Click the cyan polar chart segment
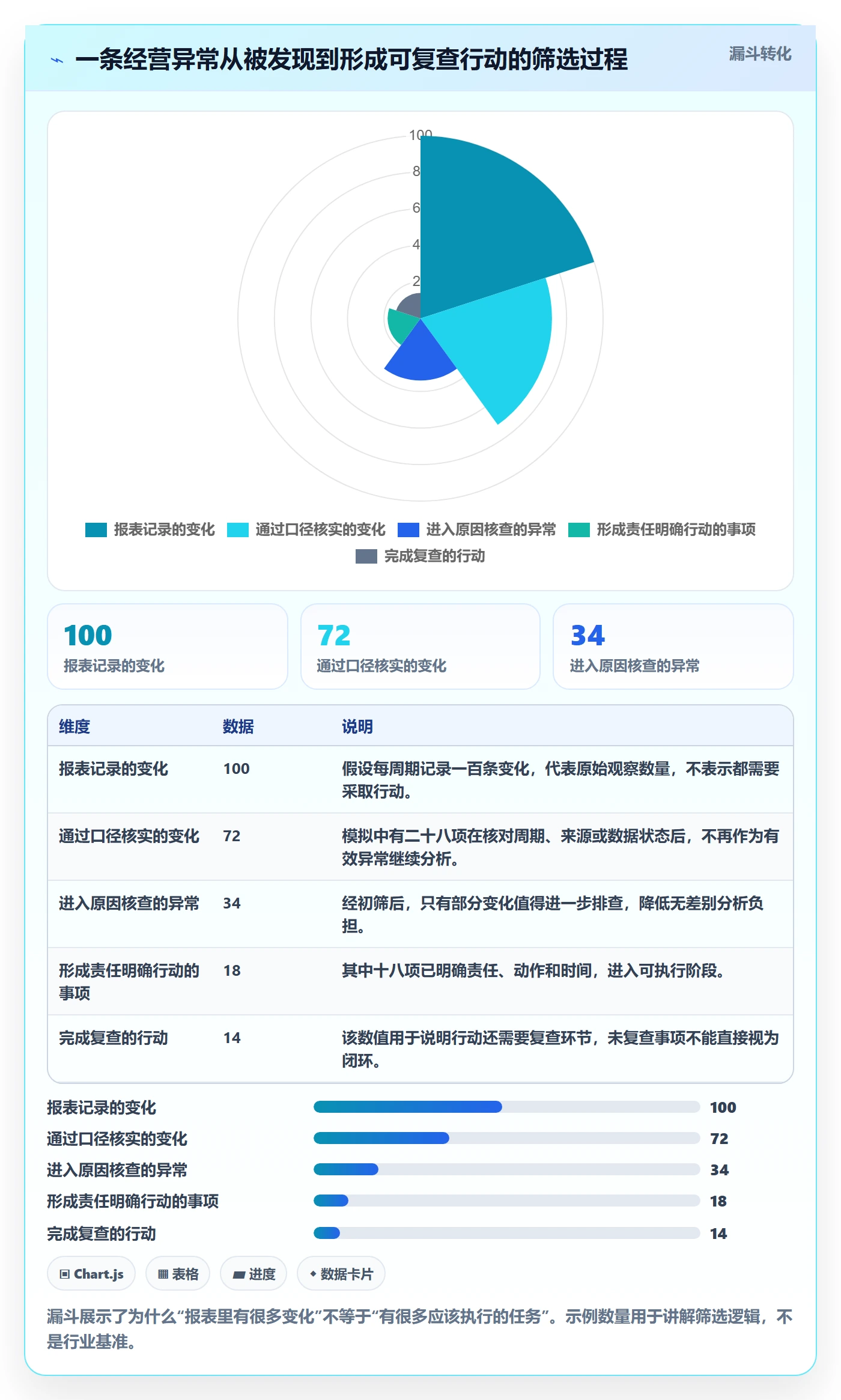Viewport: 841px width, 1400px height. (499, 342)
